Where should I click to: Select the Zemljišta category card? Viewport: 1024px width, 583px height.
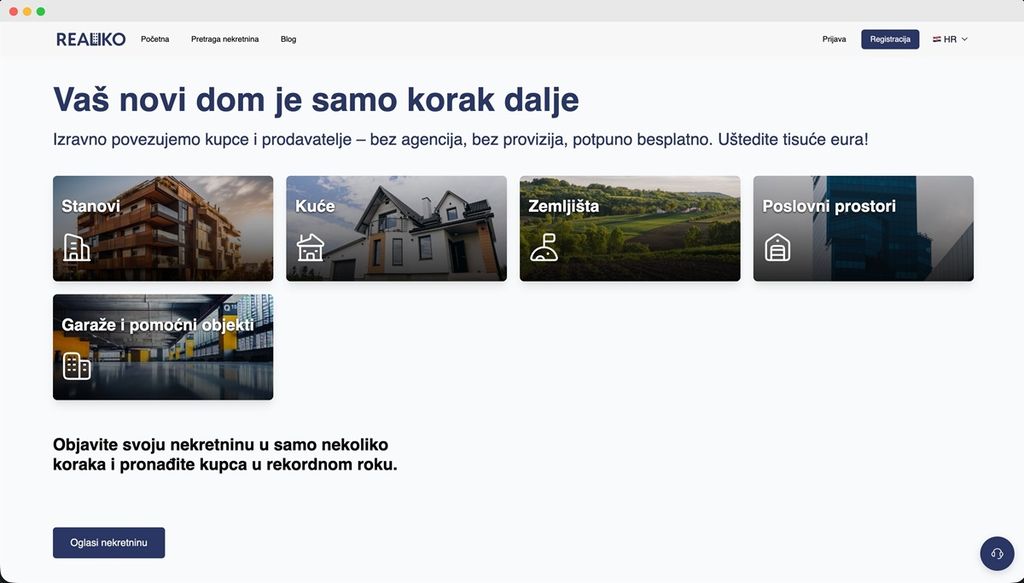[629, 228]
